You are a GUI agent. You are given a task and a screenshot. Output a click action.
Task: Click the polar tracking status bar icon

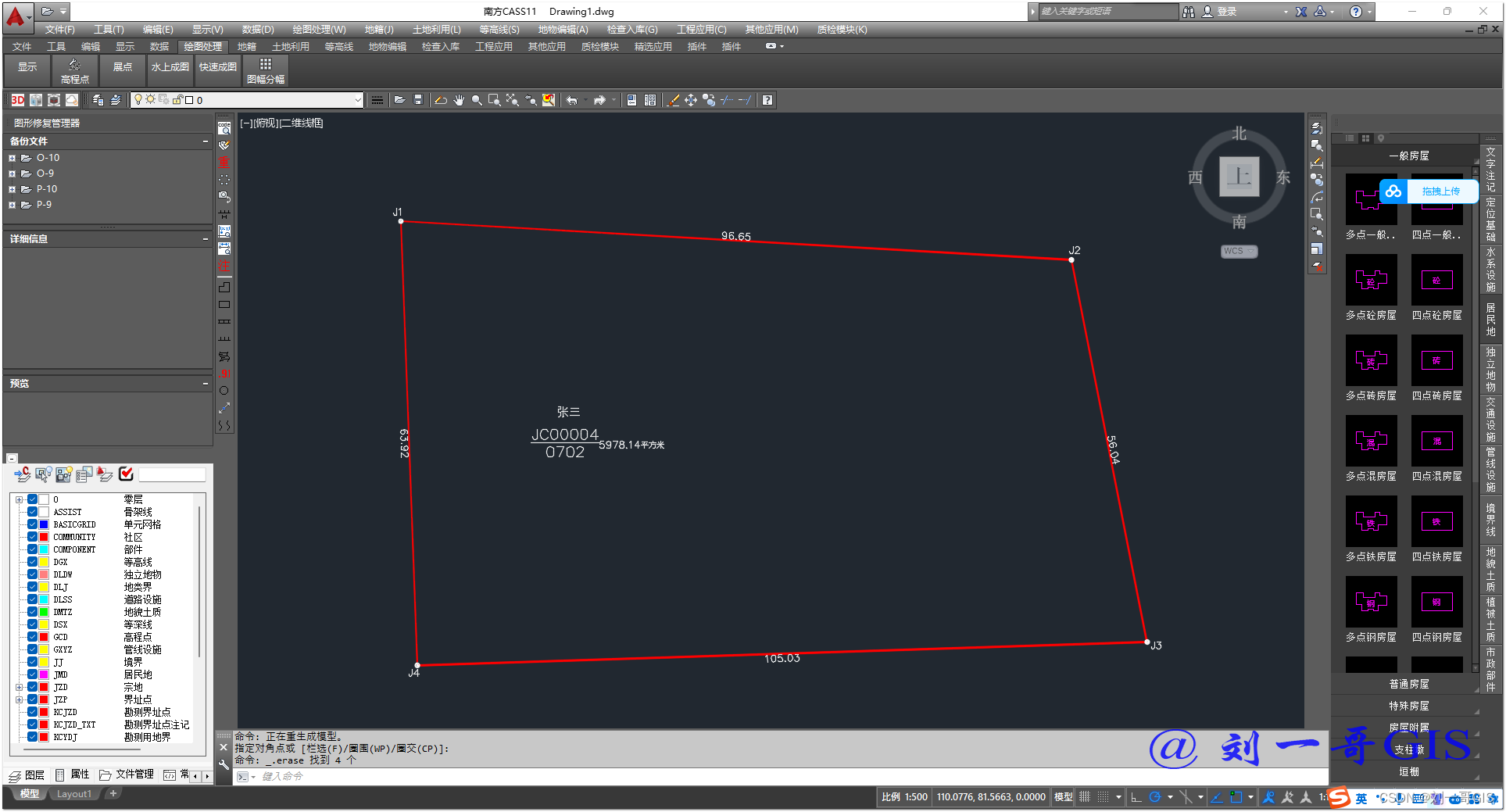(x=1154, y=797)
